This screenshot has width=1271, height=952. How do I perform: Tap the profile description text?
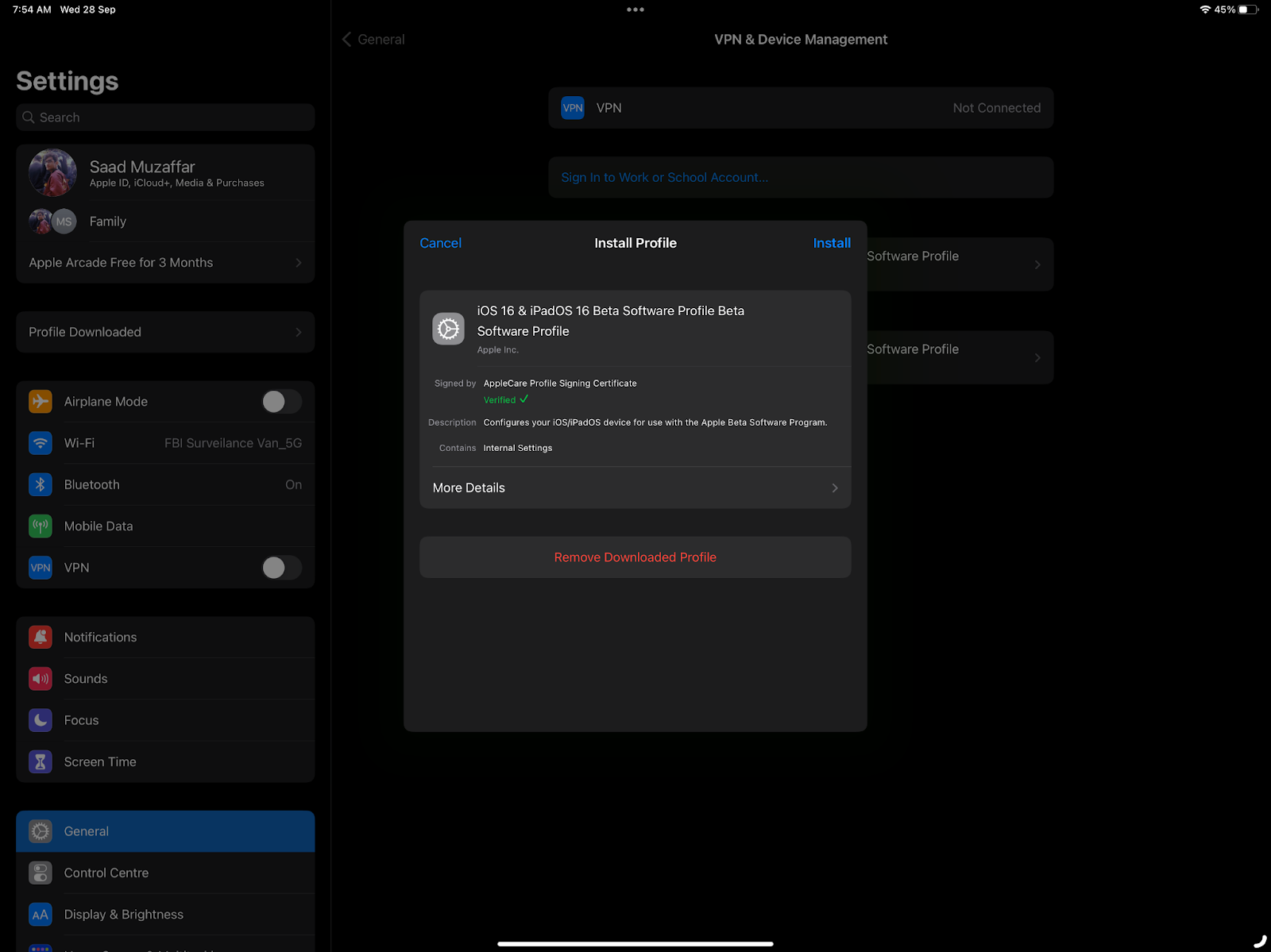point(655,422)
